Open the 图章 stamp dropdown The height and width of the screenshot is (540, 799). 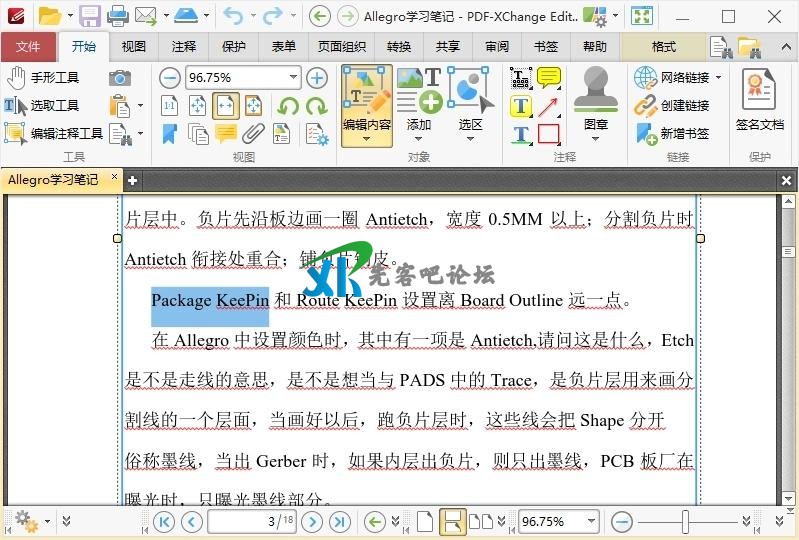tap(596, 139)
